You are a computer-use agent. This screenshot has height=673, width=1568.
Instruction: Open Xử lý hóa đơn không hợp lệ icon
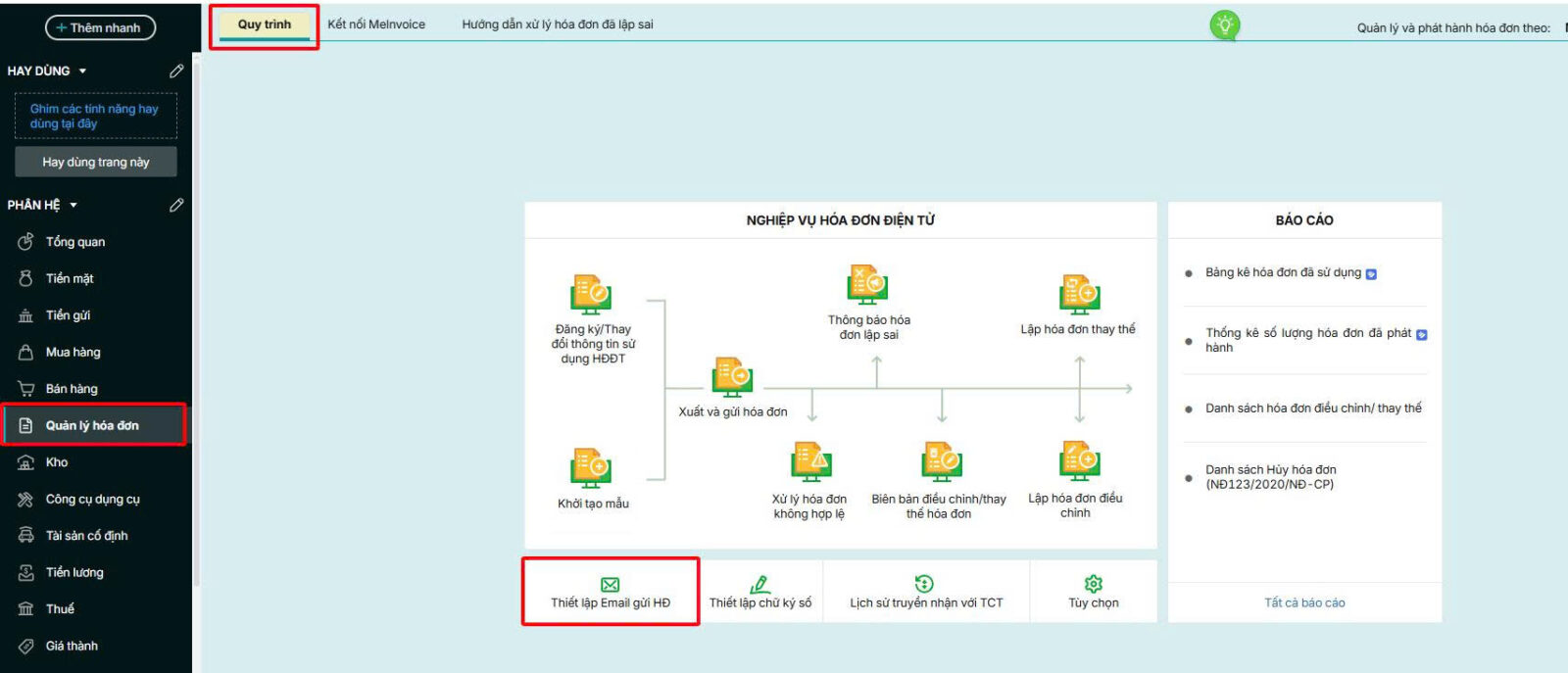coord(810,461)
